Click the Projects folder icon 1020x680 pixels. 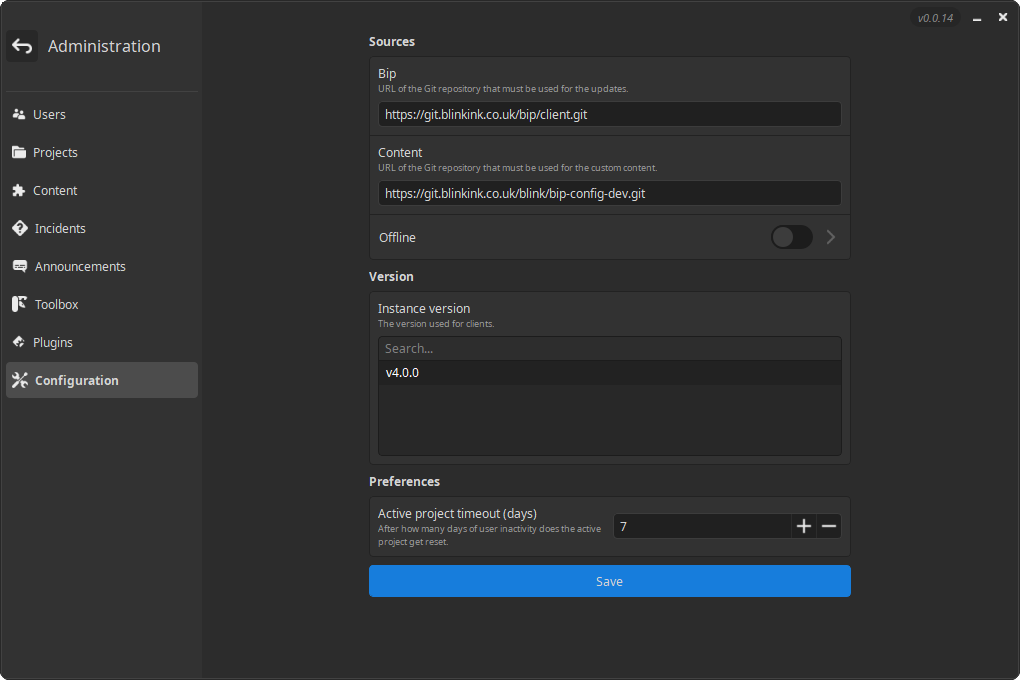(19, 153)
